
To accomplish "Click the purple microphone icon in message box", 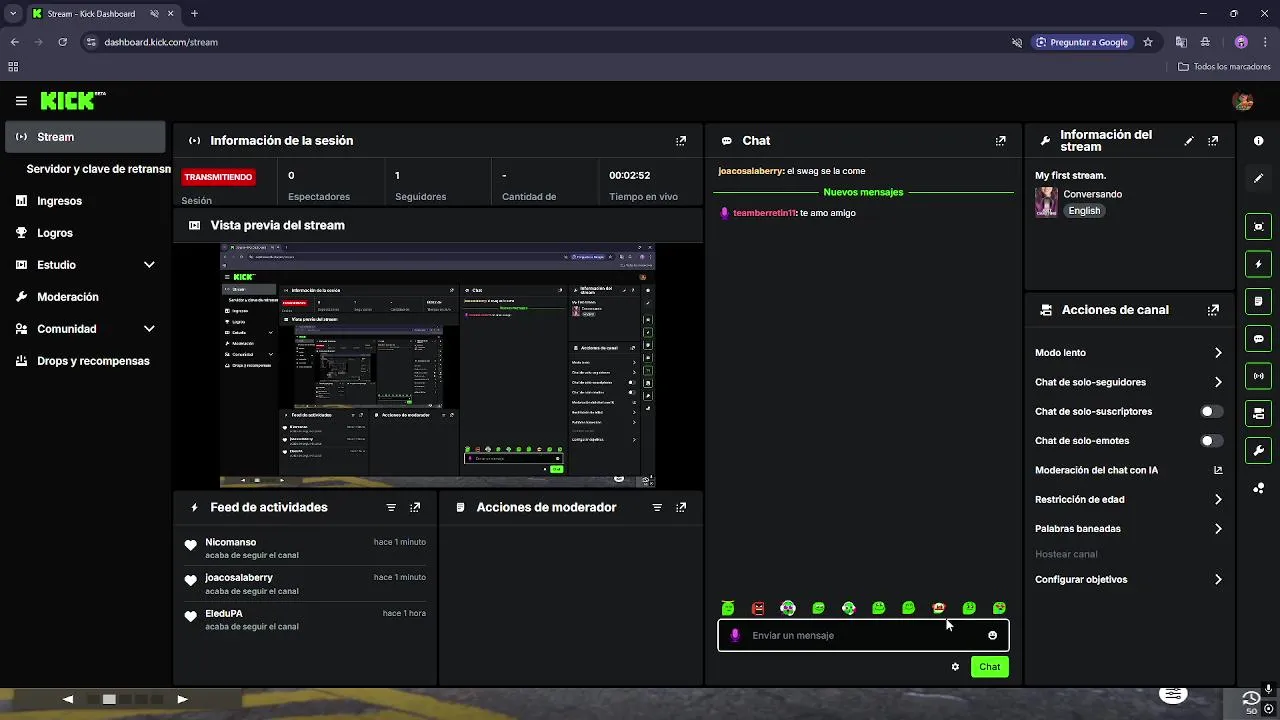I will [735, 636].
